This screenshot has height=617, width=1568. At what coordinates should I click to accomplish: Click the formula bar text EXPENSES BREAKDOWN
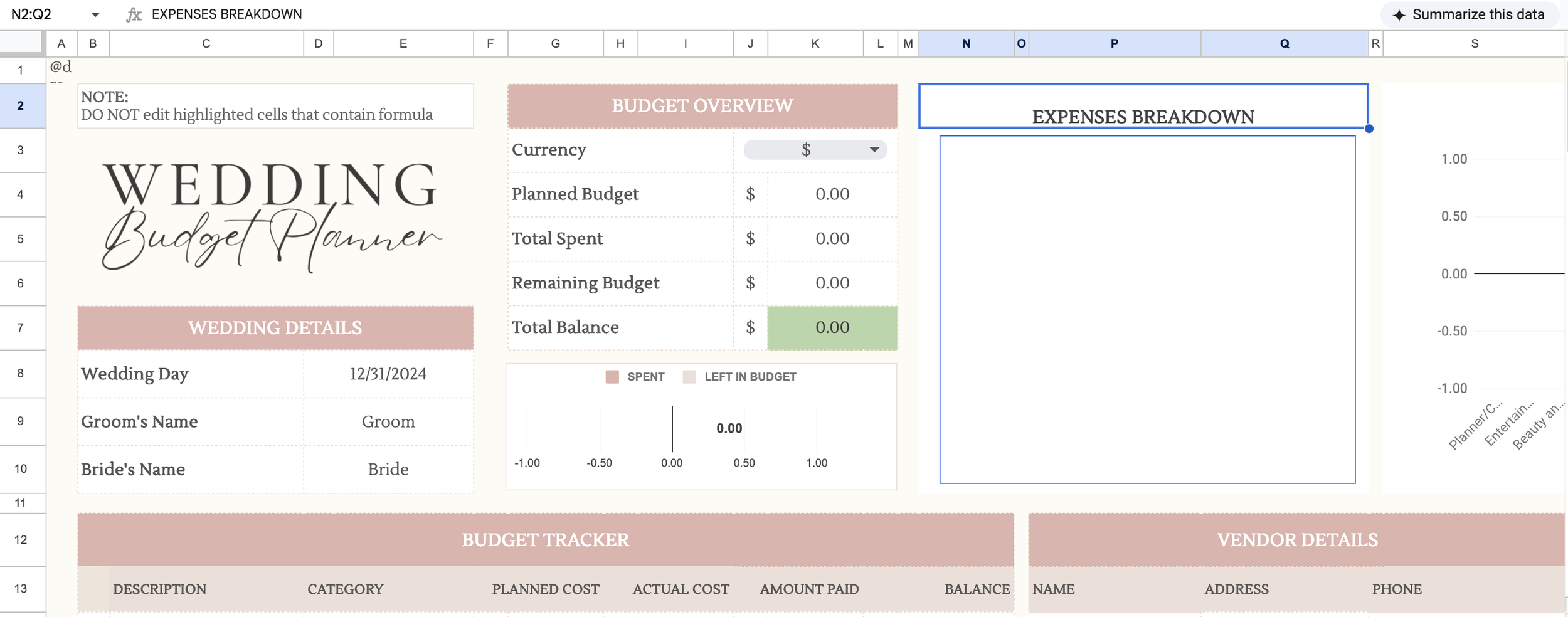tap(226, 14)
